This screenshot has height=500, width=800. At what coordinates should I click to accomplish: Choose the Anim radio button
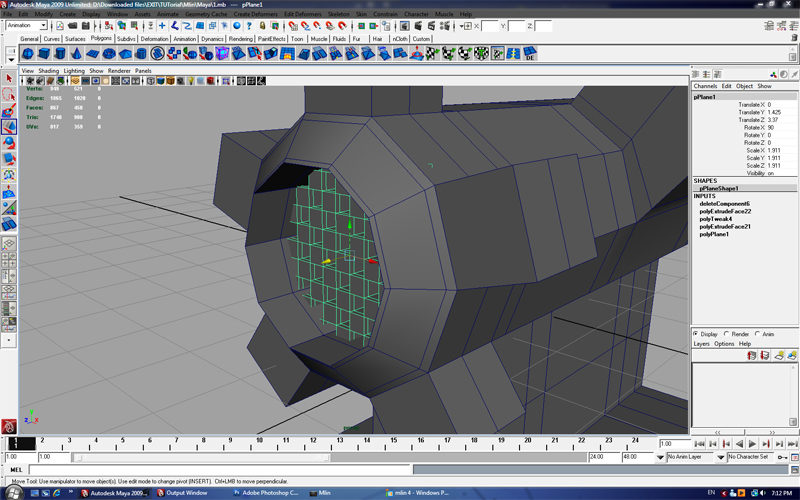pos(759,334)
